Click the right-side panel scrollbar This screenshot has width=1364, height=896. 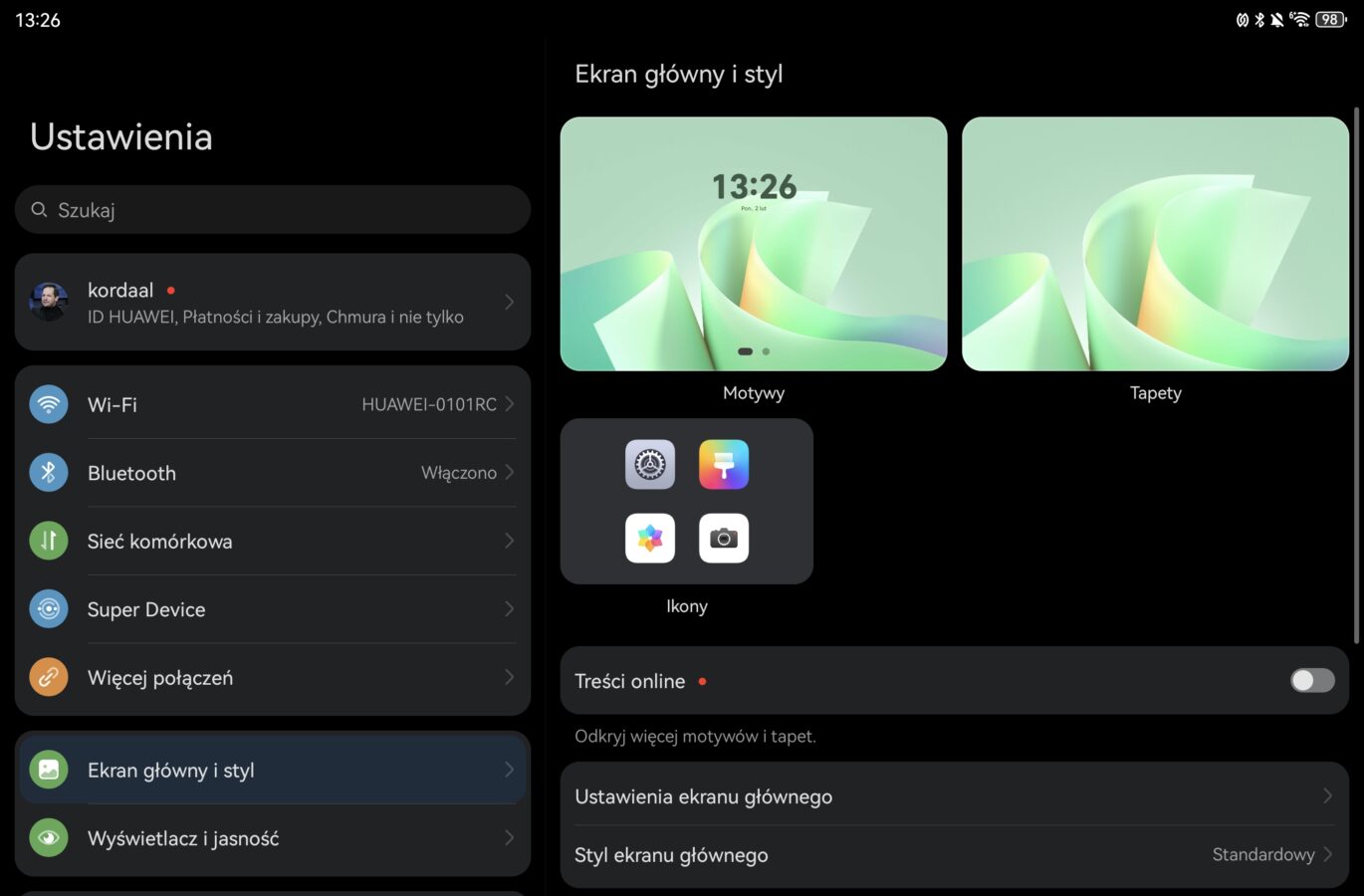(1355, 376)
